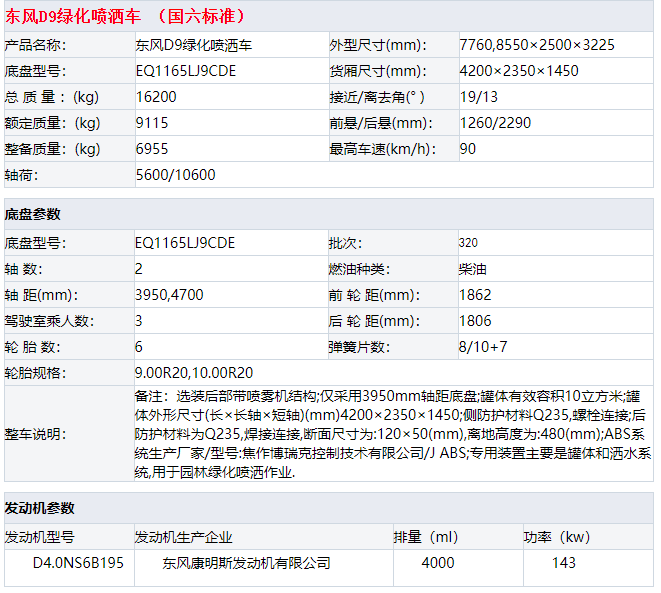Select the batch number value 320
The image size is (661, 593).
click(x=468, y=243)
